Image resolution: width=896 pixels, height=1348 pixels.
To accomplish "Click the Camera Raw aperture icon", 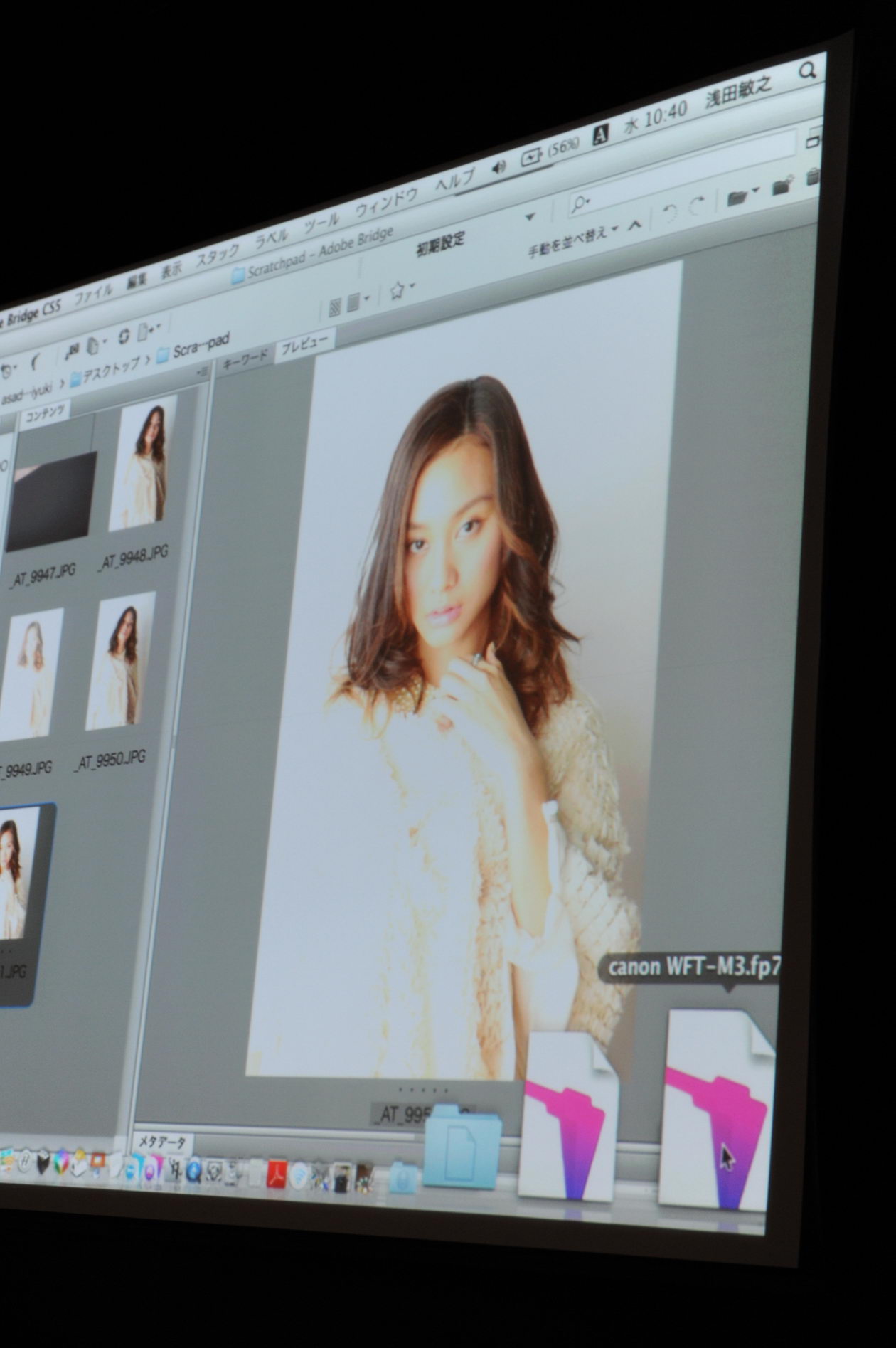I will pos(124,336).
